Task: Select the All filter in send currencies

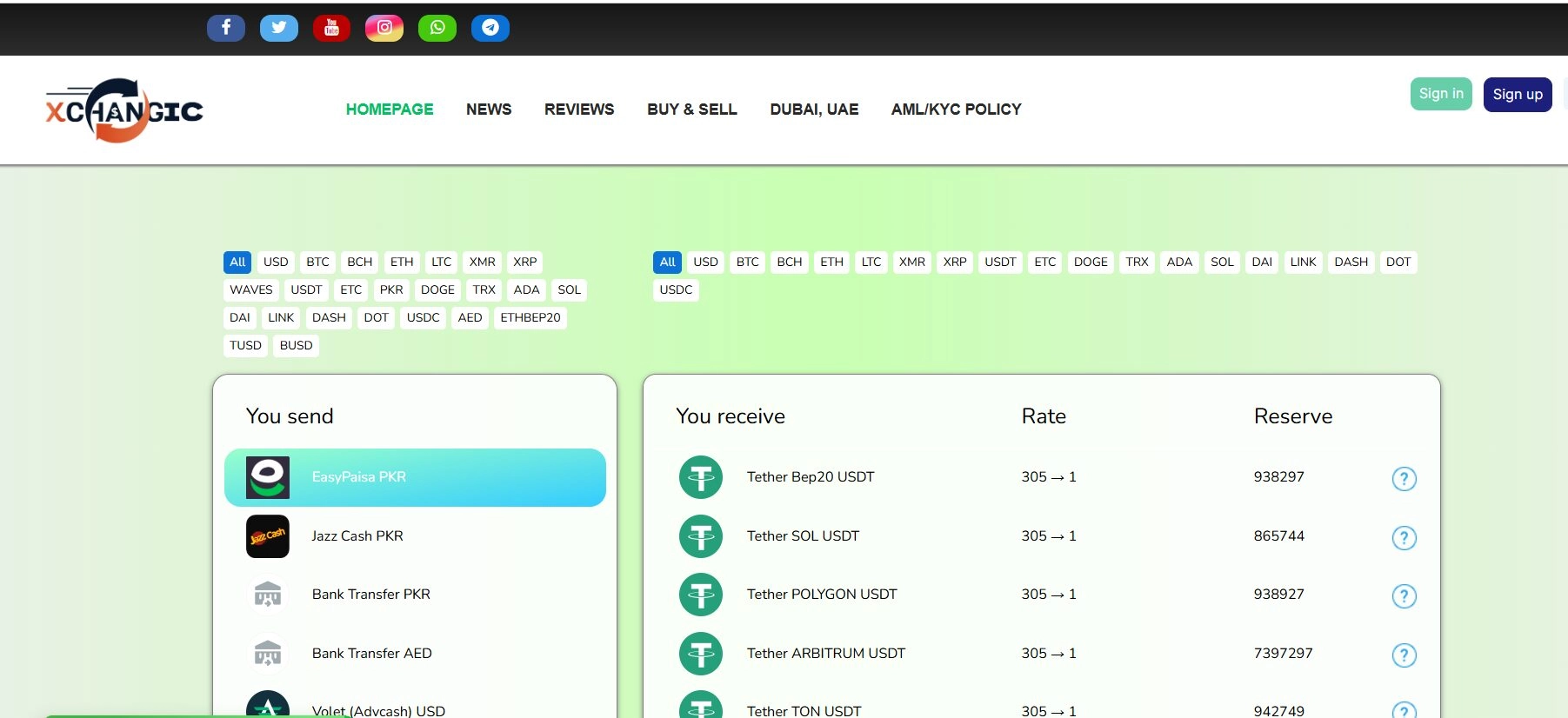Action: pos(237,263)
